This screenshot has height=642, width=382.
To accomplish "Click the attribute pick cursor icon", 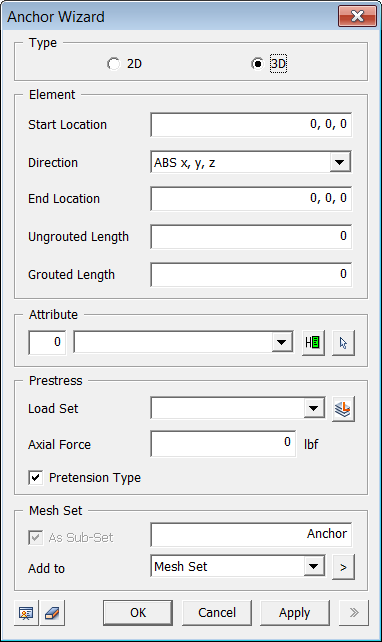I will pyautogui.click(x=343, y=343).
